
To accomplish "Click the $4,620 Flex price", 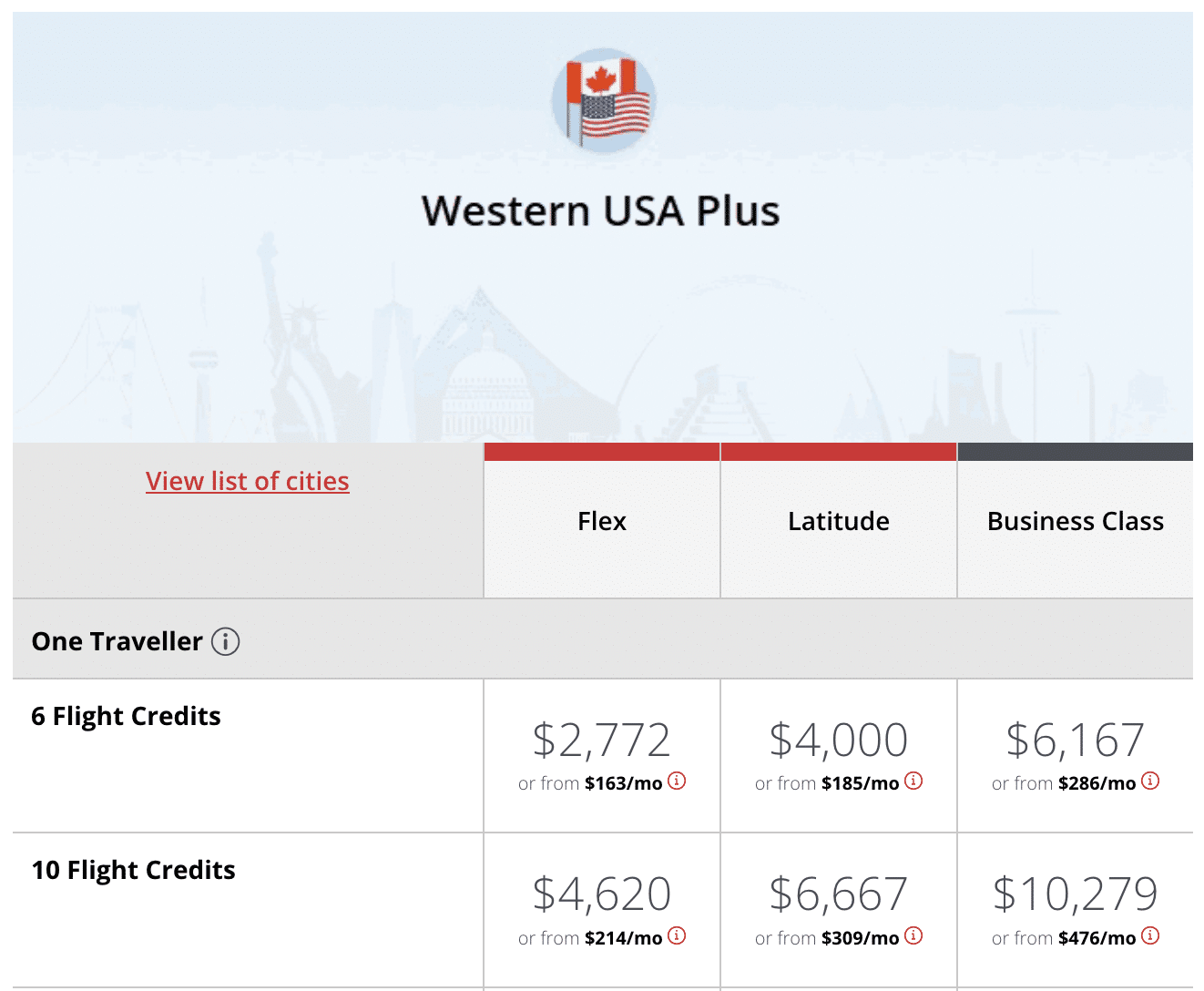I will (602, 894).
